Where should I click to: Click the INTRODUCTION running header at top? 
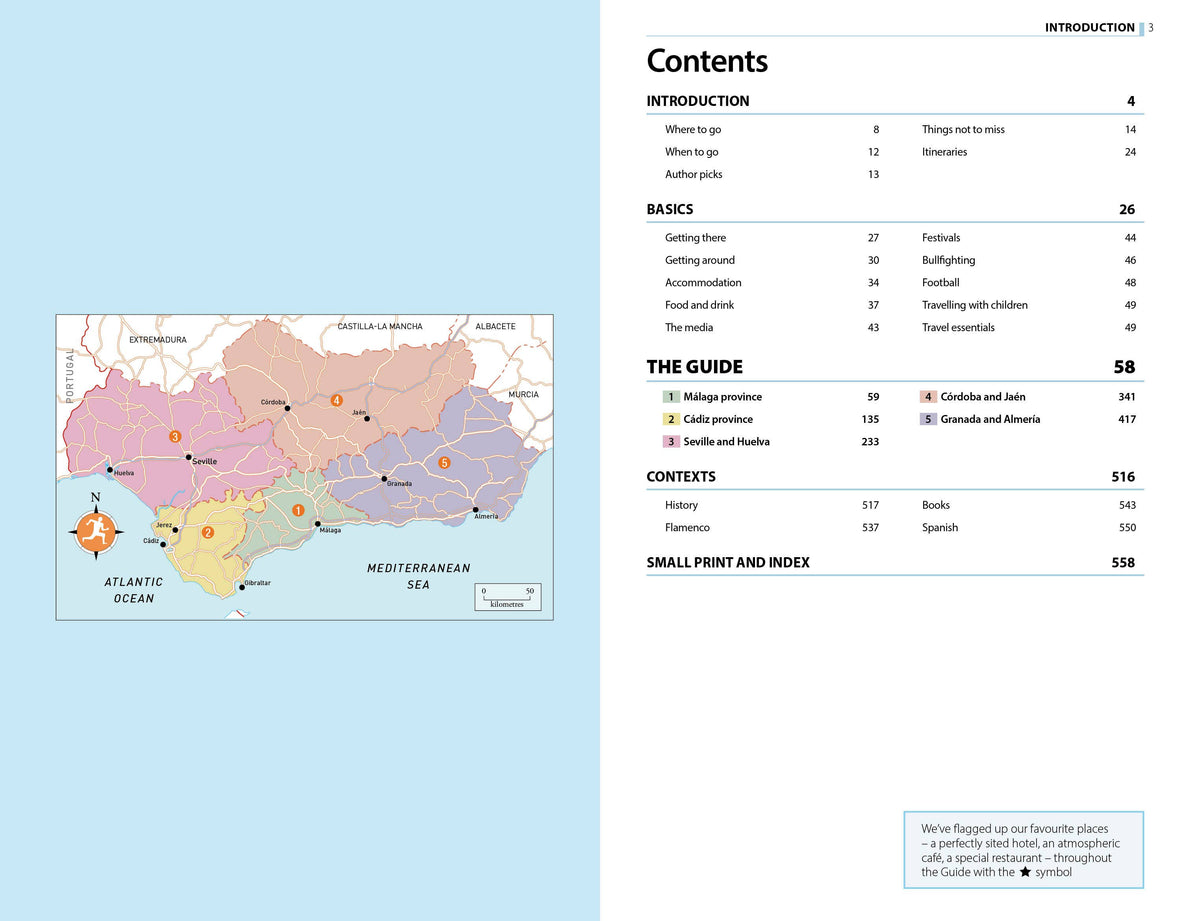[x=1090, y=28]
